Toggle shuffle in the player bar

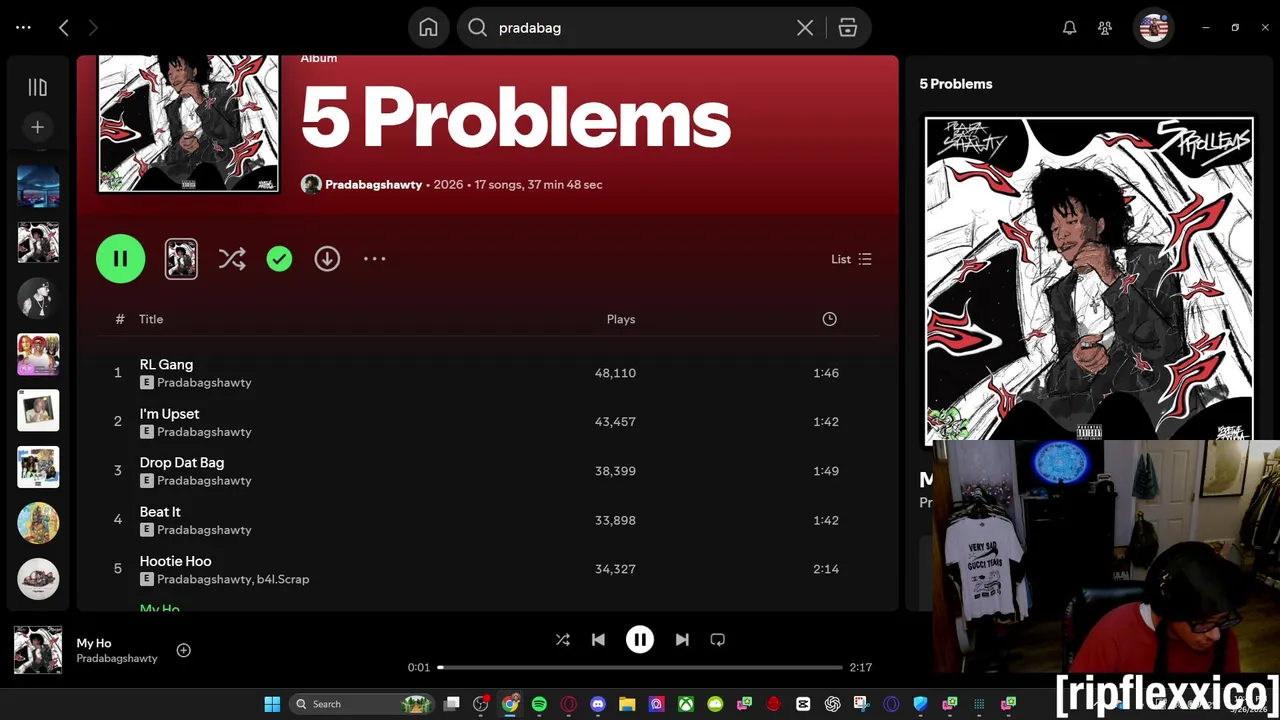(562, 640)
